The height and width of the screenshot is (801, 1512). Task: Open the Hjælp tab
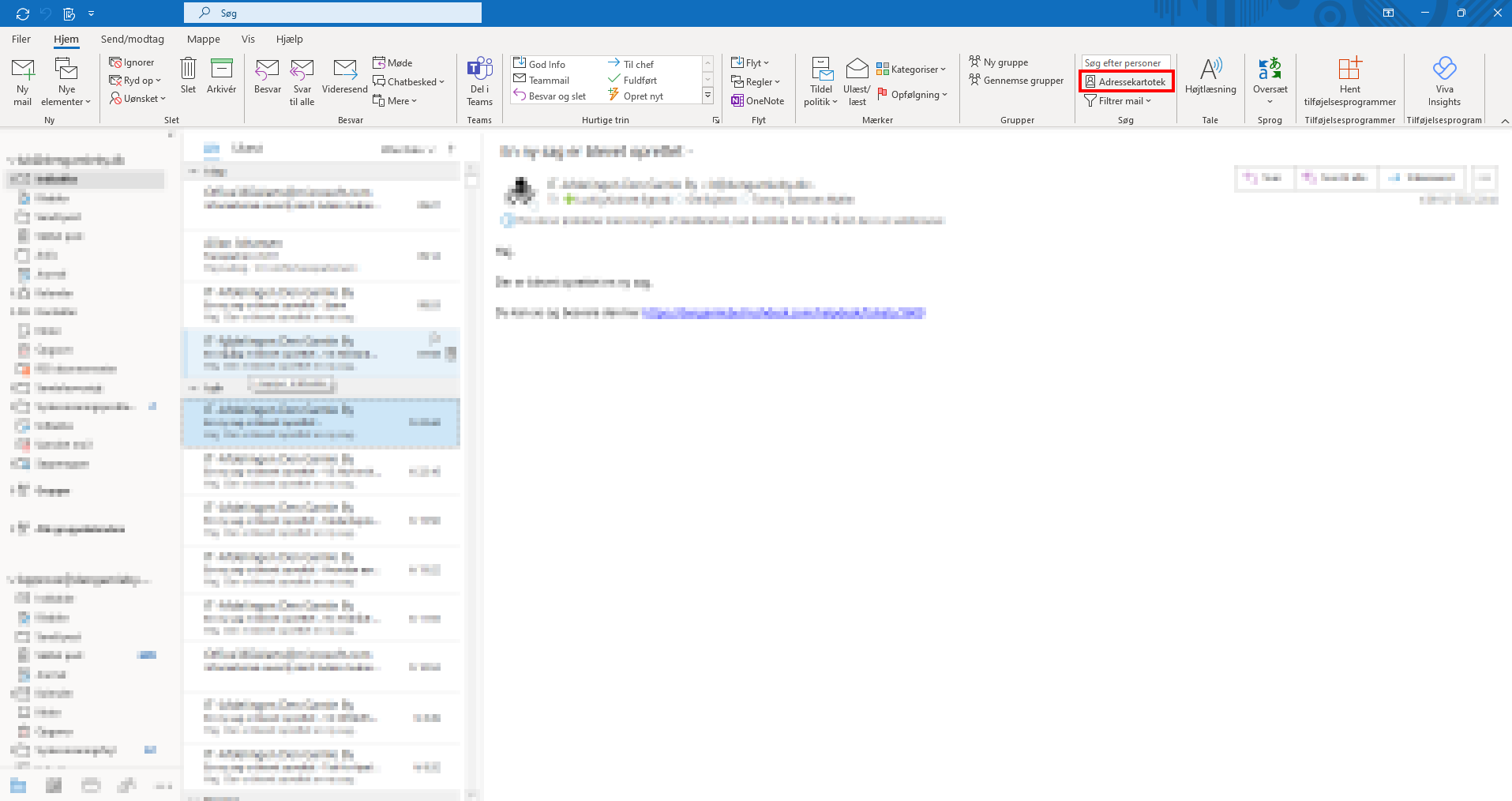click(290, 39)
